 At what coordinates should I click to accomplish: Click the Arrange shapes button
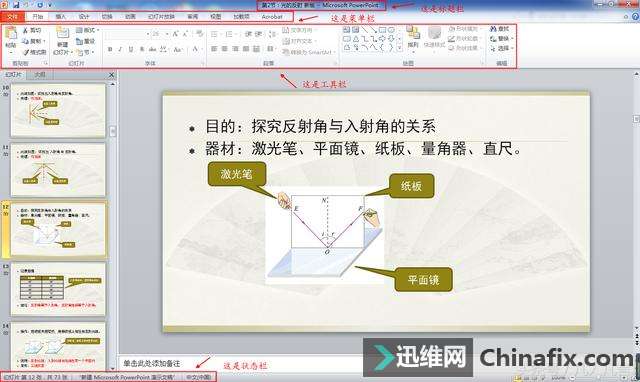point(413,38)
